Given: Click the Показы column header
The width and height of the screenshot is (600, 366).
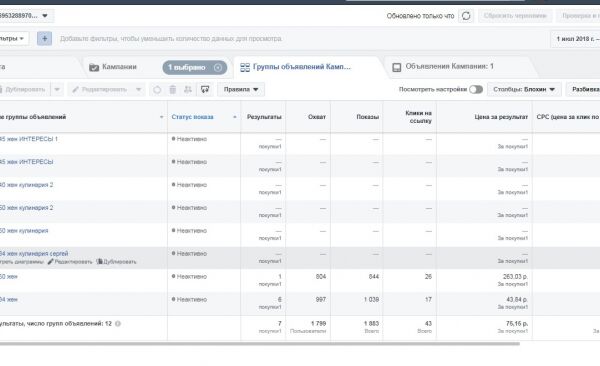Looking at the screenshot, I should click(x=367, y=117).
